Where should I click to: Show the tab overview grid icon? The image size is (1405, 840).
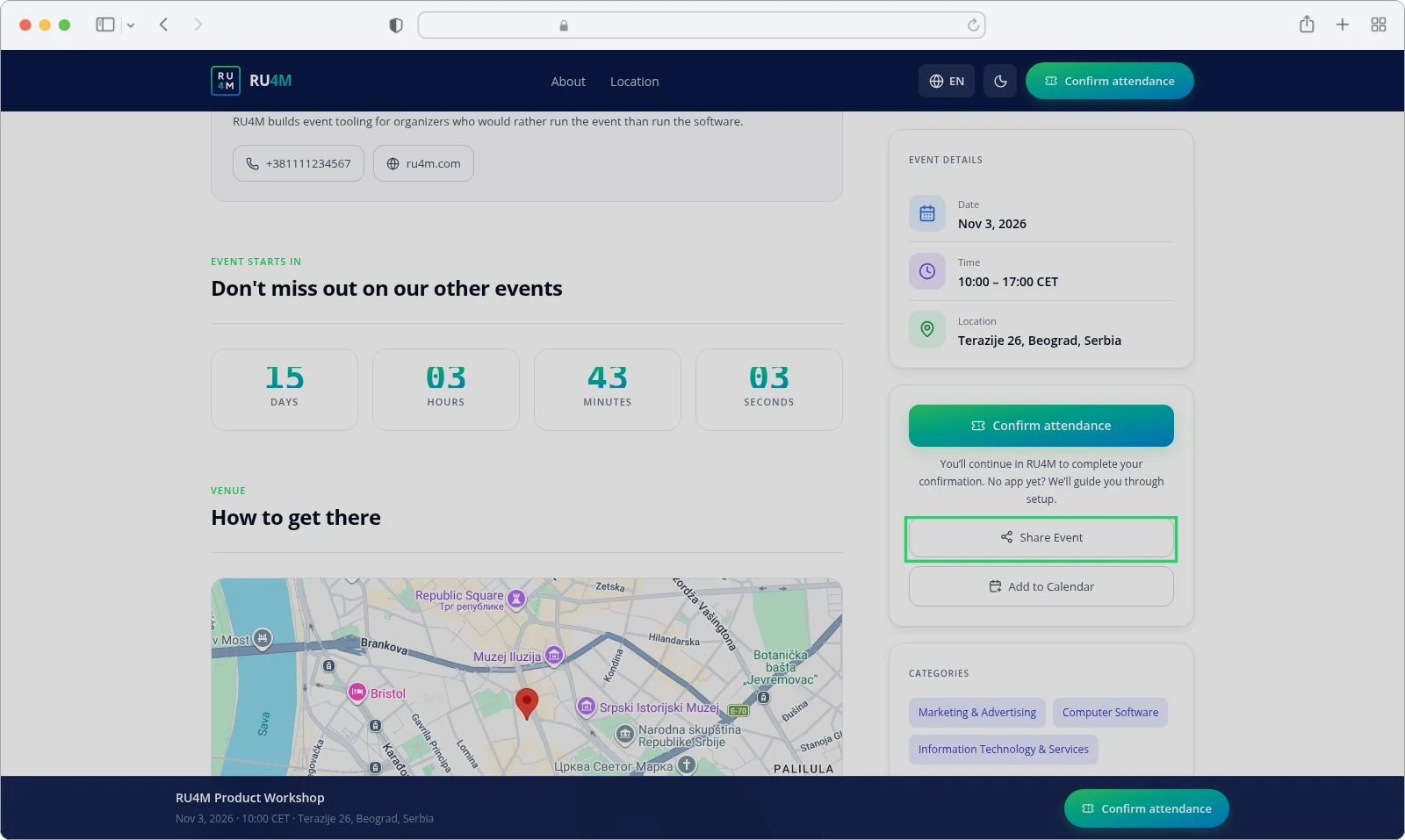pos(1379,25)
